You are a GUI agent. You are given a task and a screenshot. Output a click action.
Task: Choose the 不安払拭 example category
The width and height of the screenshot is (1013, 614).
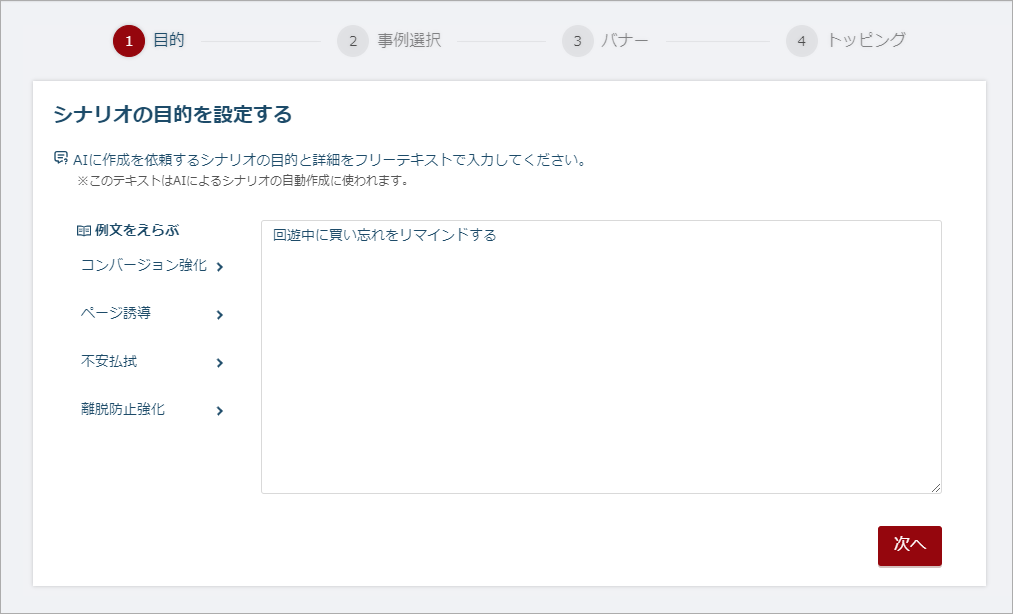109,361
